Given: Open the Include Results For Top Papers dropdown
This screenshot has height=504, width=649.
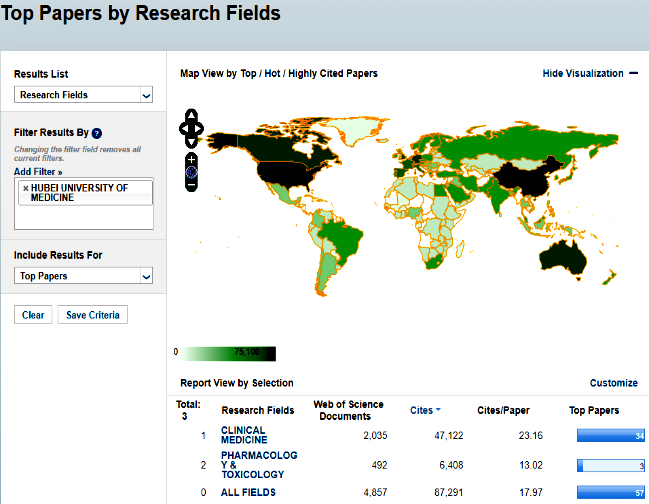Looking at the screenshot, I should pyautogui.click(x=83, y=276).
